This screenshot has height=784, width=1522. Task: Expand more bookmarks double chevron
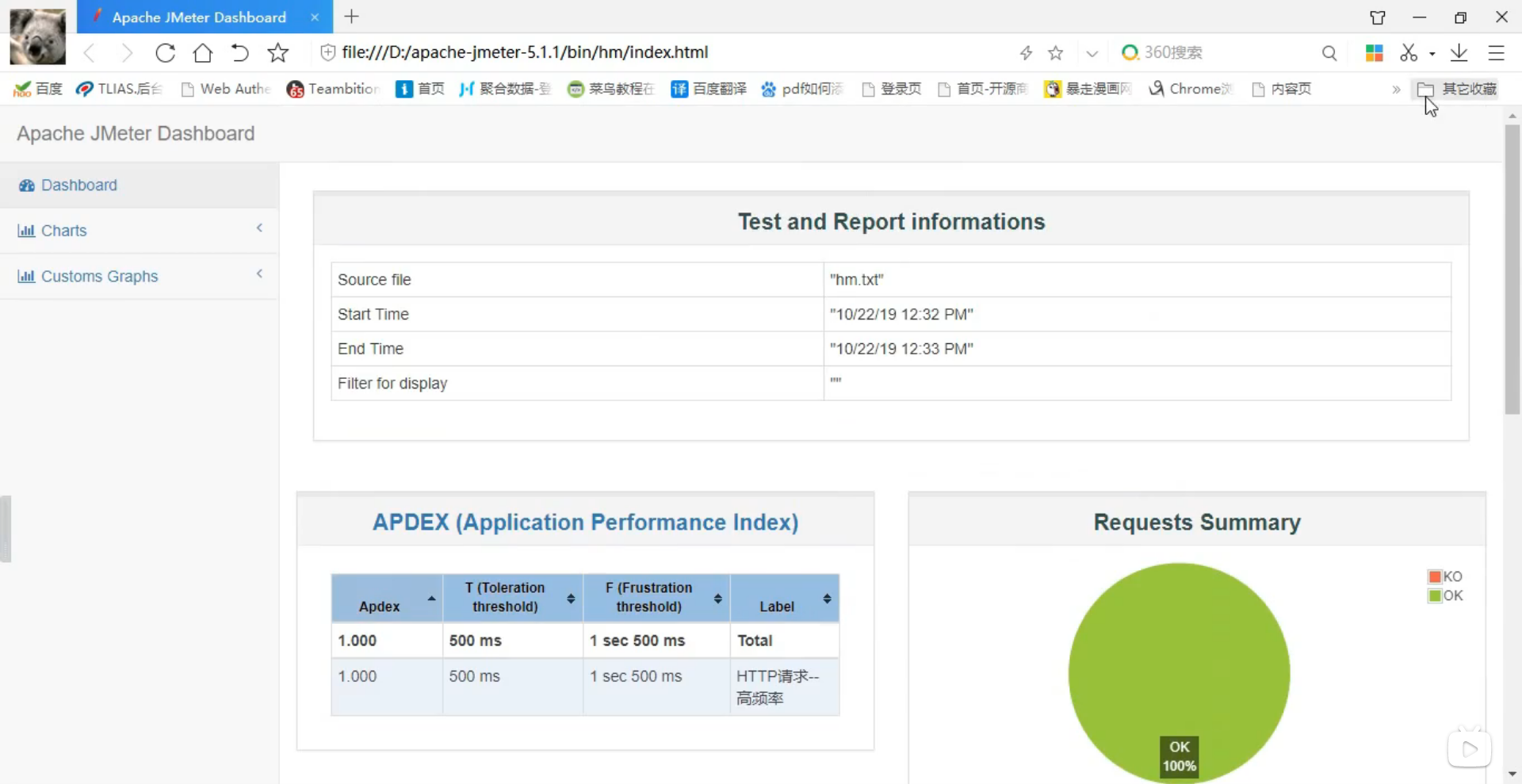point(1396,90)
